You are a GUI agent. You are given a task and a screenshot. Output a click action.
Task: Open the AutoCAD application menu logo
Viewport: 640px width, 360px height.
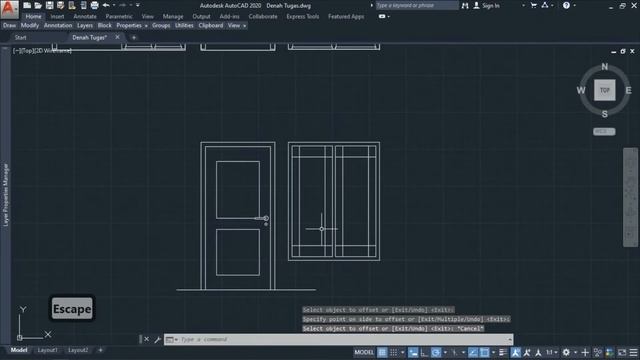9,9
